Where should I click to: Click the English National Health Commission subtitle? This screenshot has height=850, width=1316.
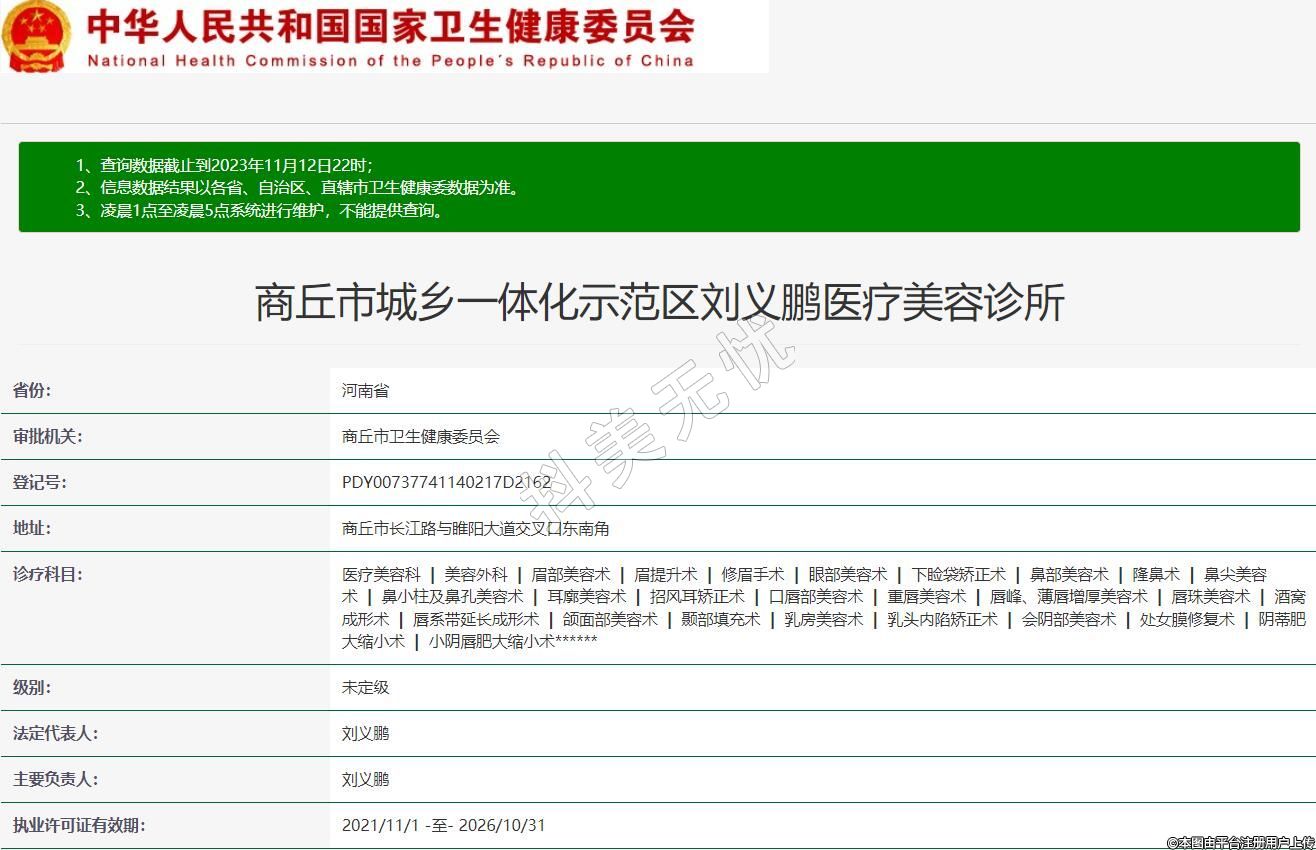tap(390, 60)
